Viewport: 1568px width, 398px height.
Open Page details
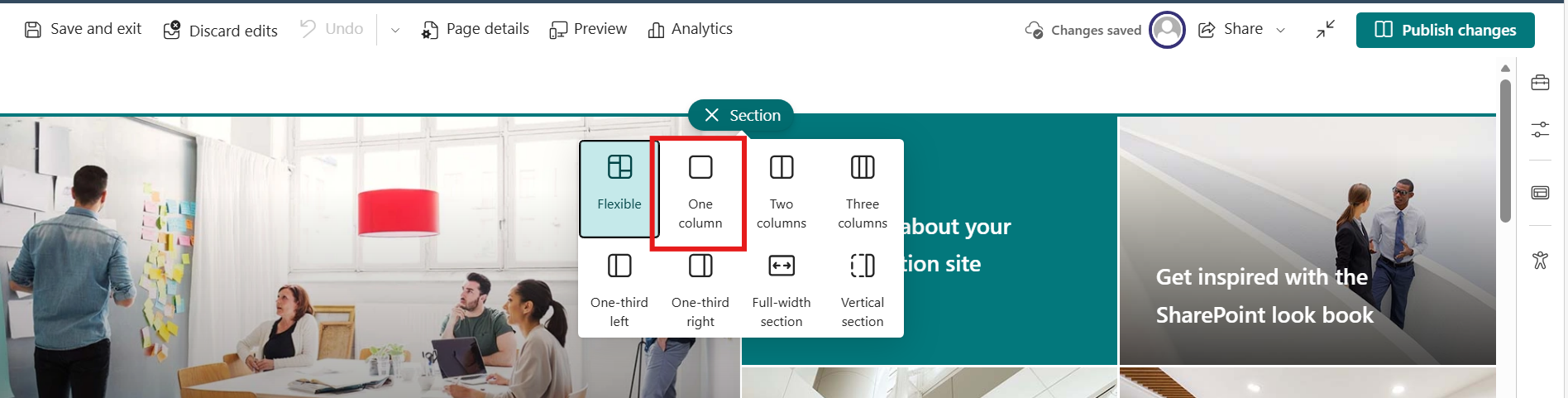click(476, 30)
